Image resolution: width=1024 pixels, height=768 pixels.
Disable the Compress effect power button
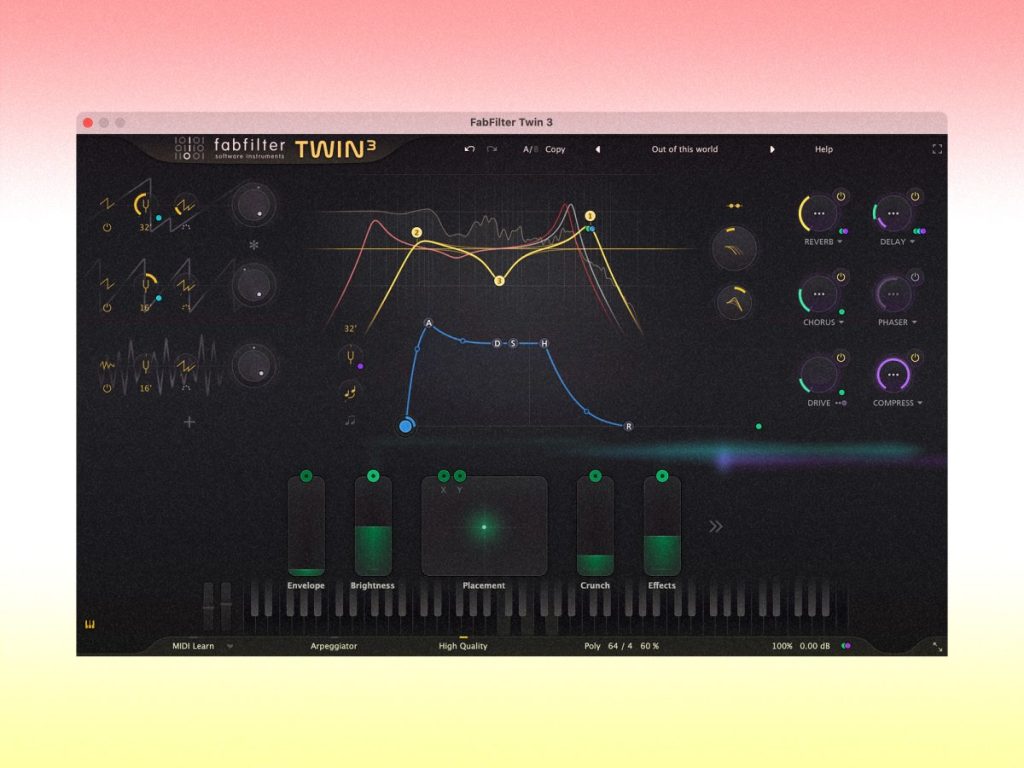(x=916, y=358)
